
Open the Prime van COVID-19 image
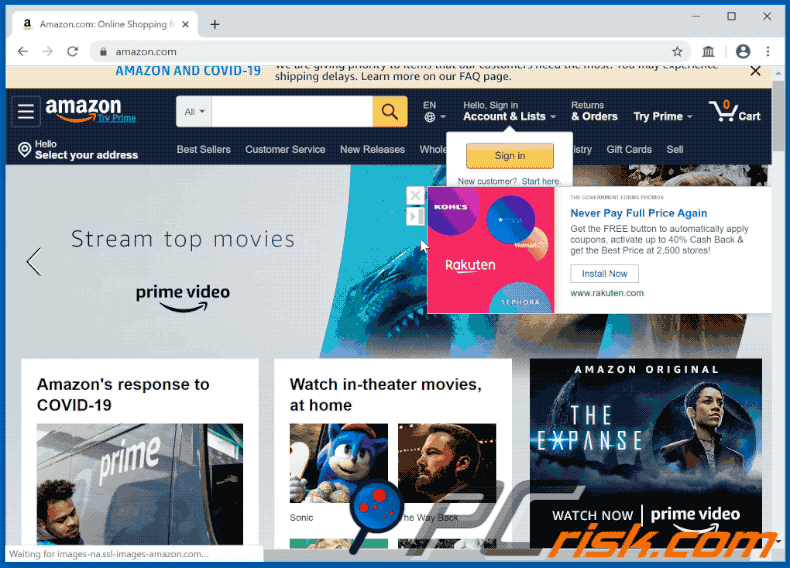click(140, 484)
